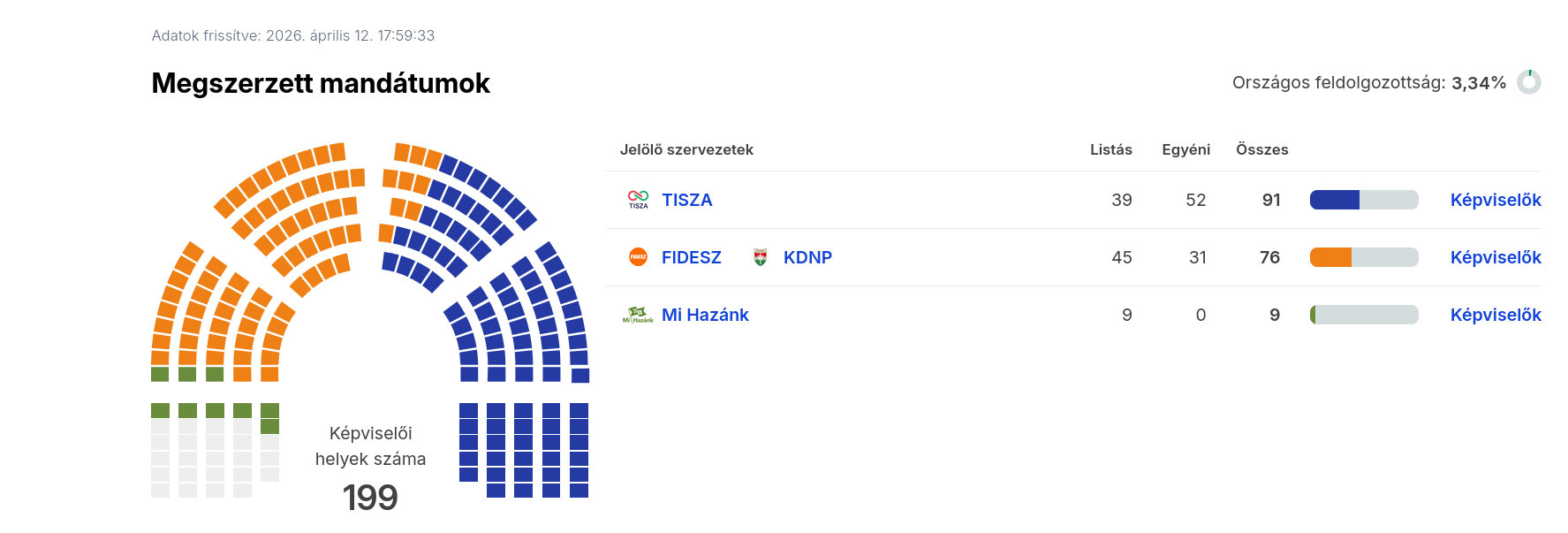This screenshot has width=1568, height=533.
Task: Click the Listás column header
Action: [1110, 149]
